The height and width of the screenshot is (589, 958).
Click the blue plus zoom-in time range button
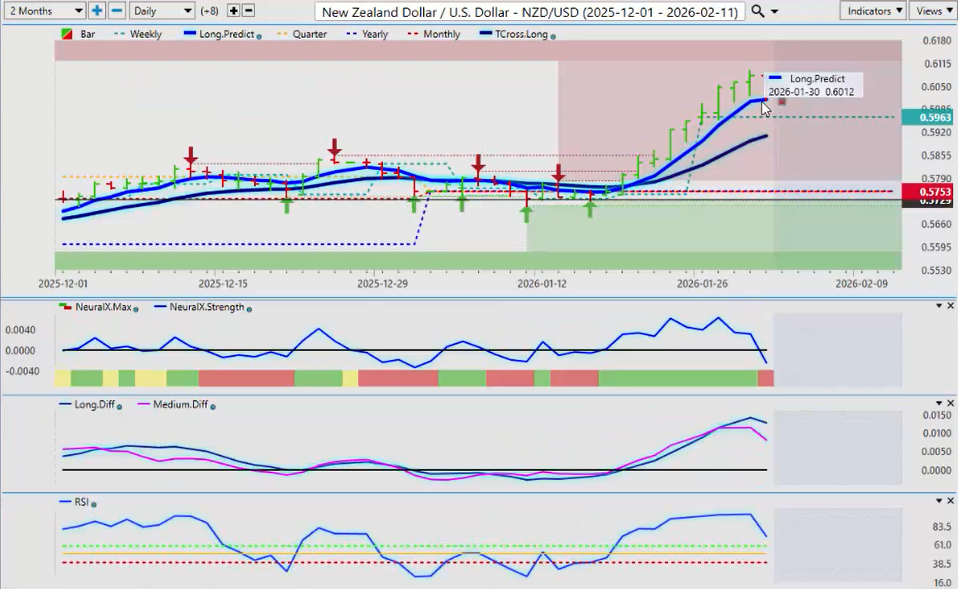pyautogui.click(x=97, y=10)
